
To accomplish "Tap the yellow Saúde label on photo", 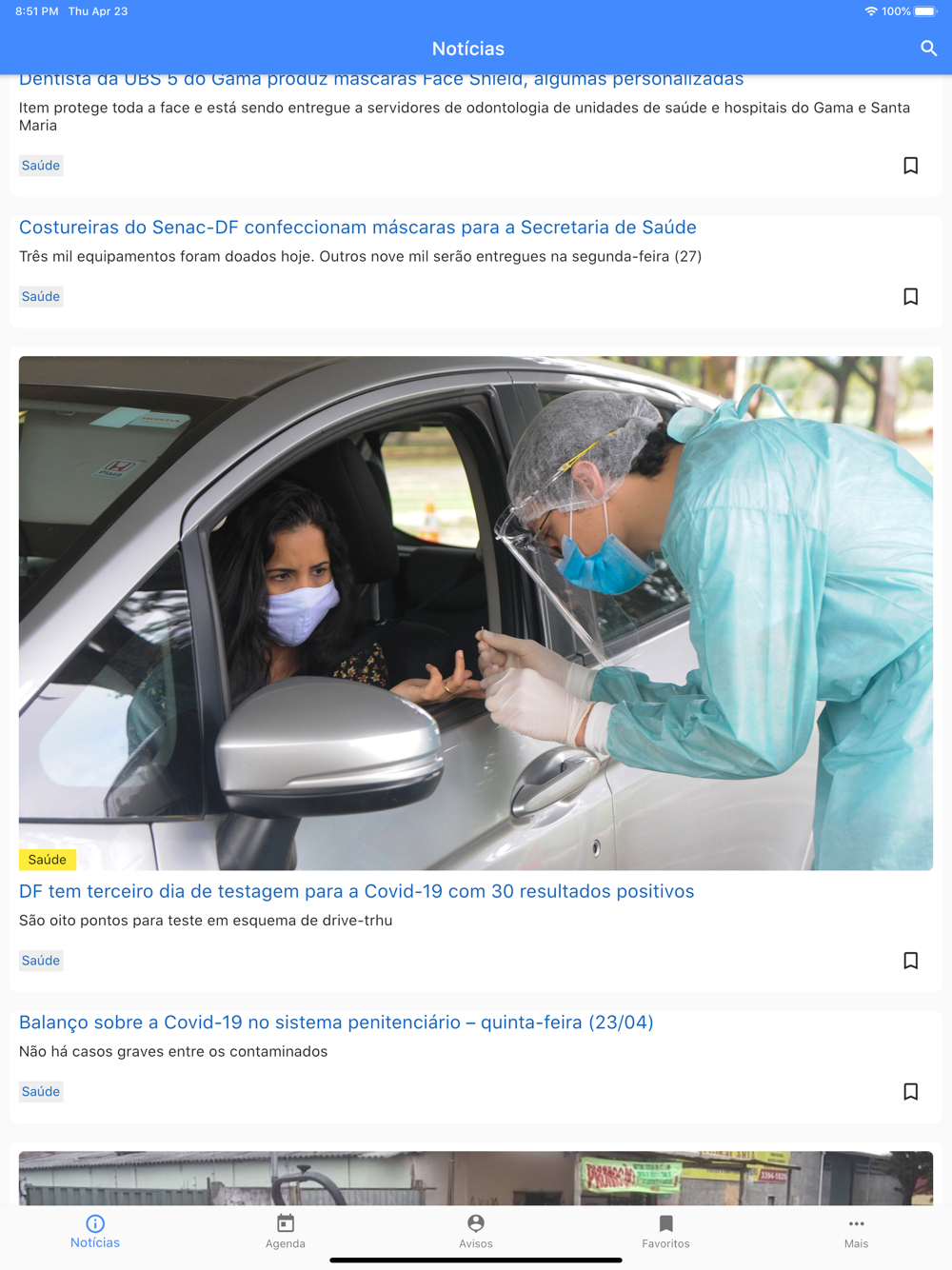I will coord(48,860).
